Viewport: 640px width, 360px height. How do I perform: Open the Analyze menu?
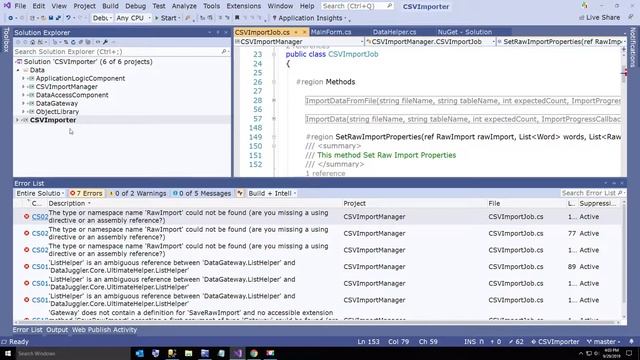[184, 6]
